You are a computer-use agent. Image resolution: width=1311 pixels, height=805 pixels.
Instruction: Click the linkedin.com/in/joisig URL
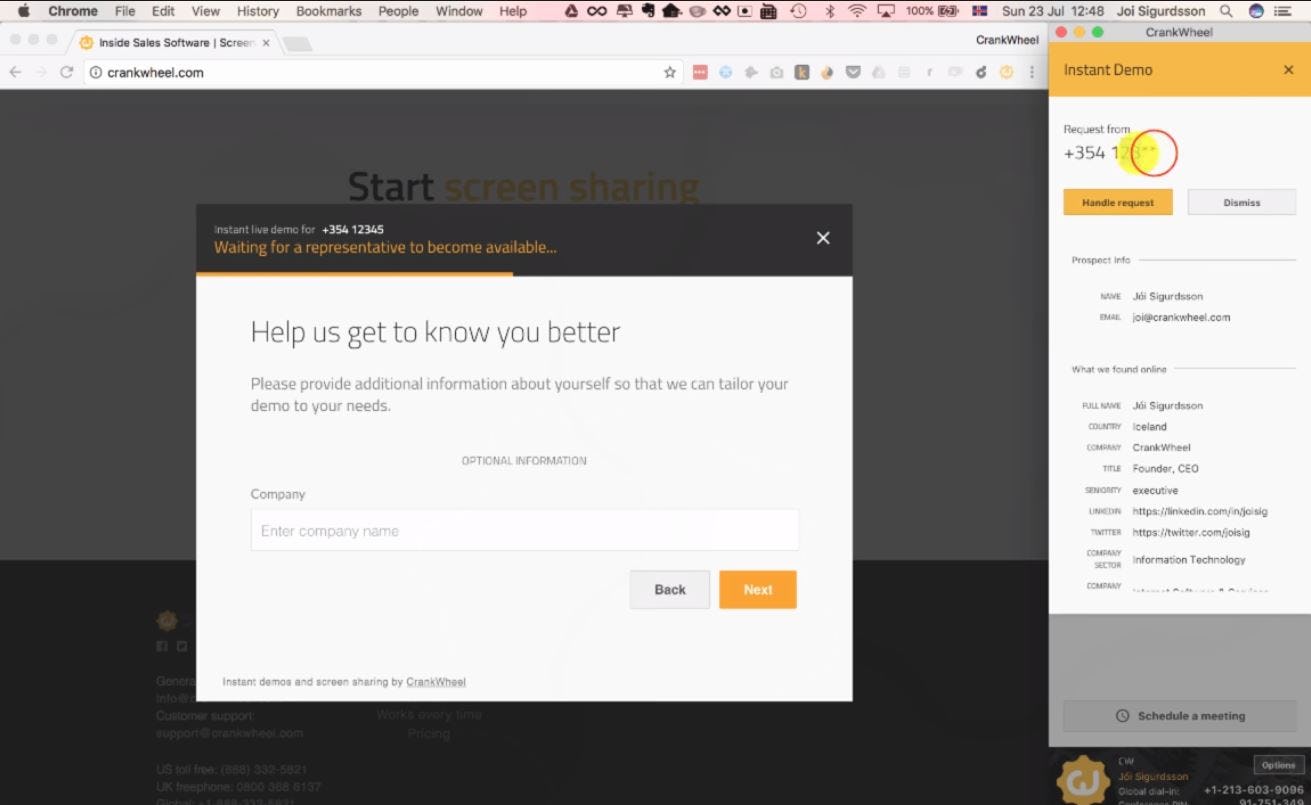(x=1200, y=511)
